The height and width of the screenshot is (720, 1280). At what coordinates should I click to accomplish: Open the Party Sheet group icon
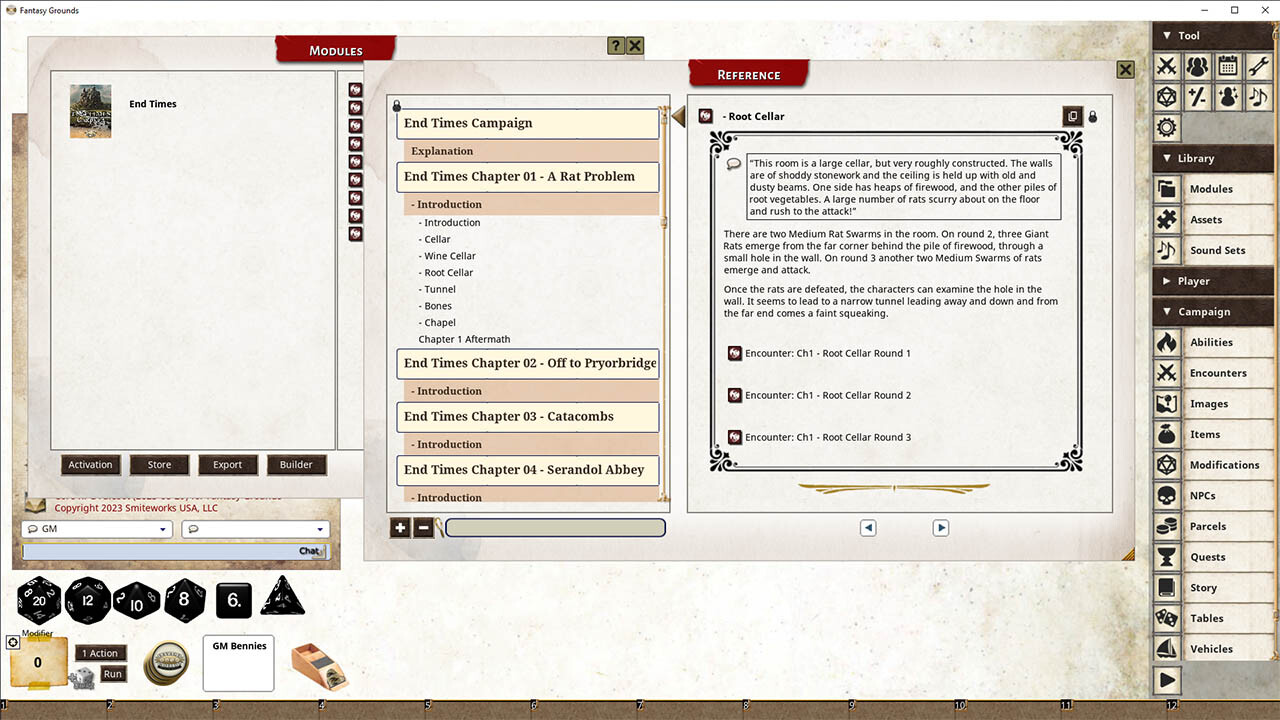point(1196,66)
